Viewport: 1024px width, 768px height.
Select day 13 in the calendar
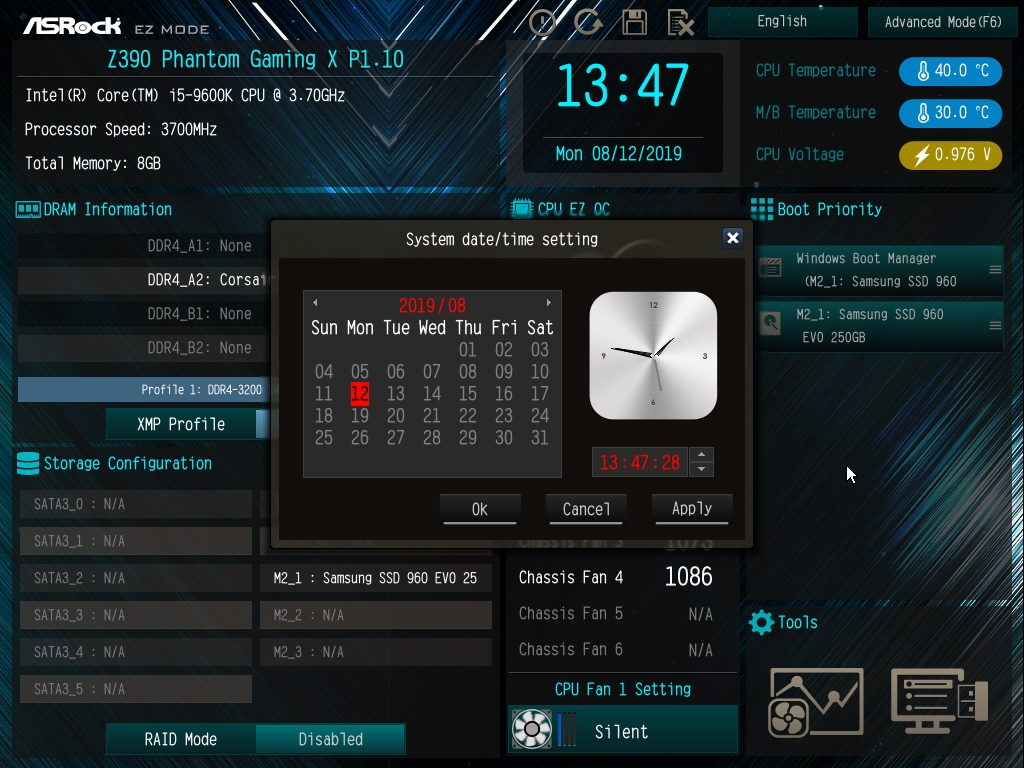pyautogui.click(x=396, y=394)
